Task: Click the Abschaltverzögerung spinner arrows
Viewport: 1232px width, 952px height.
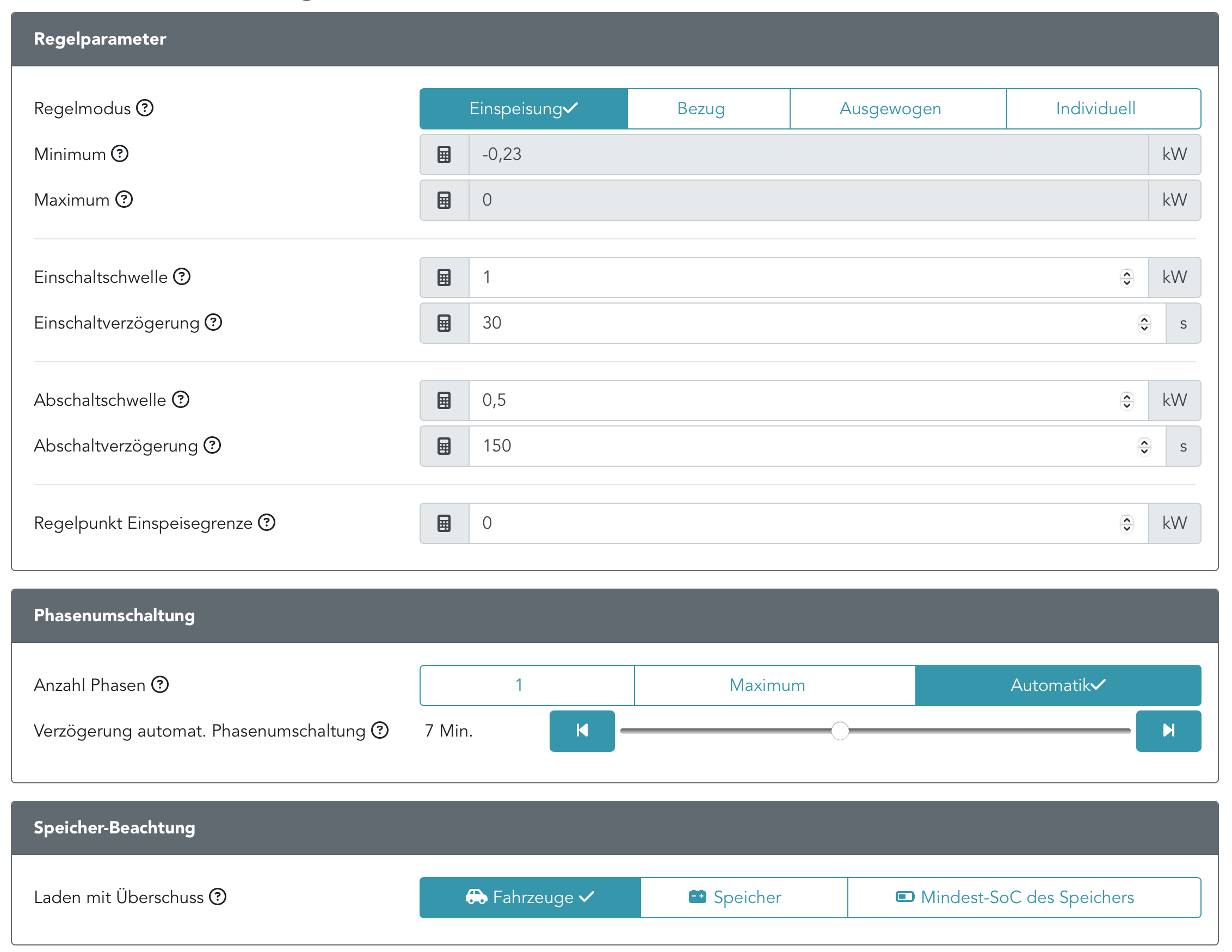Action: (1144, 446)
